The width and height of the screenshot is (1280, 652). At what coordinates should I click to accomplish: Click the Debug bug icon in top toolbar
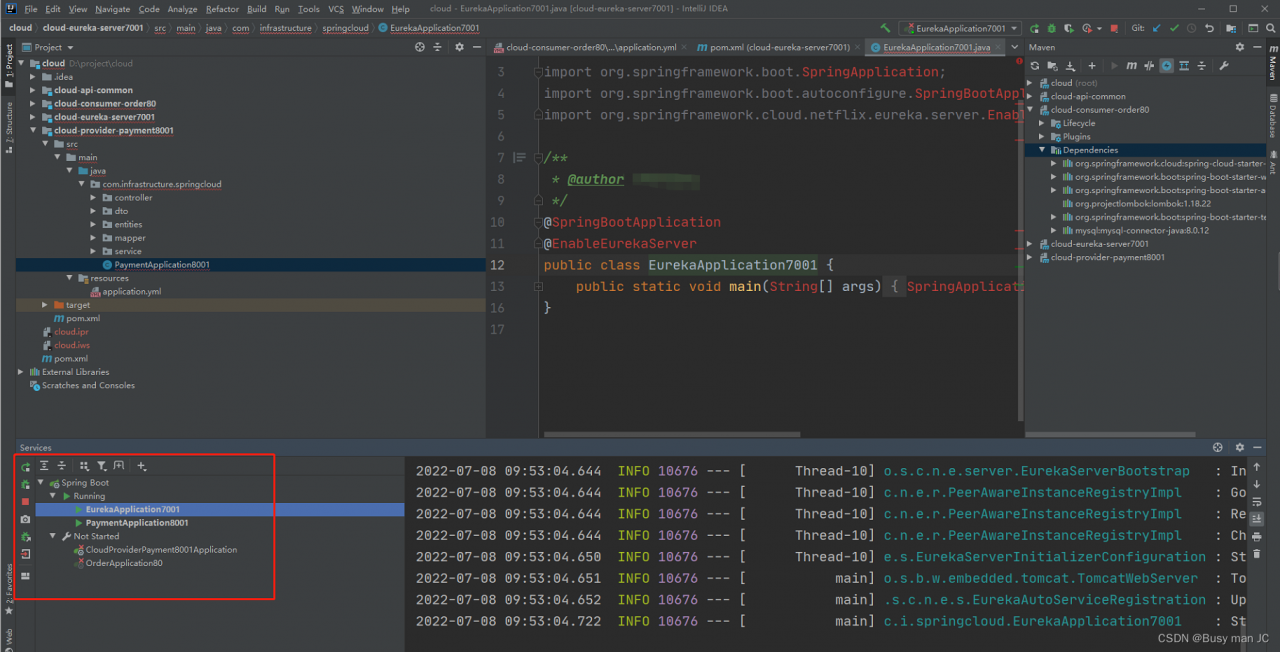tap(1050, 28)
